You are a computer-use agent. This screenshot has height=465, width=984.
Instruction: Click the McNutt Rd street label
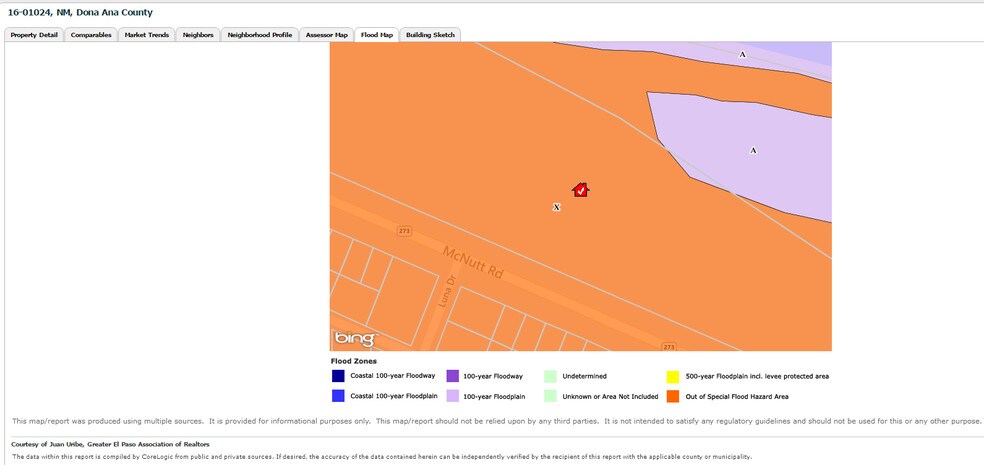coord(473,262)
